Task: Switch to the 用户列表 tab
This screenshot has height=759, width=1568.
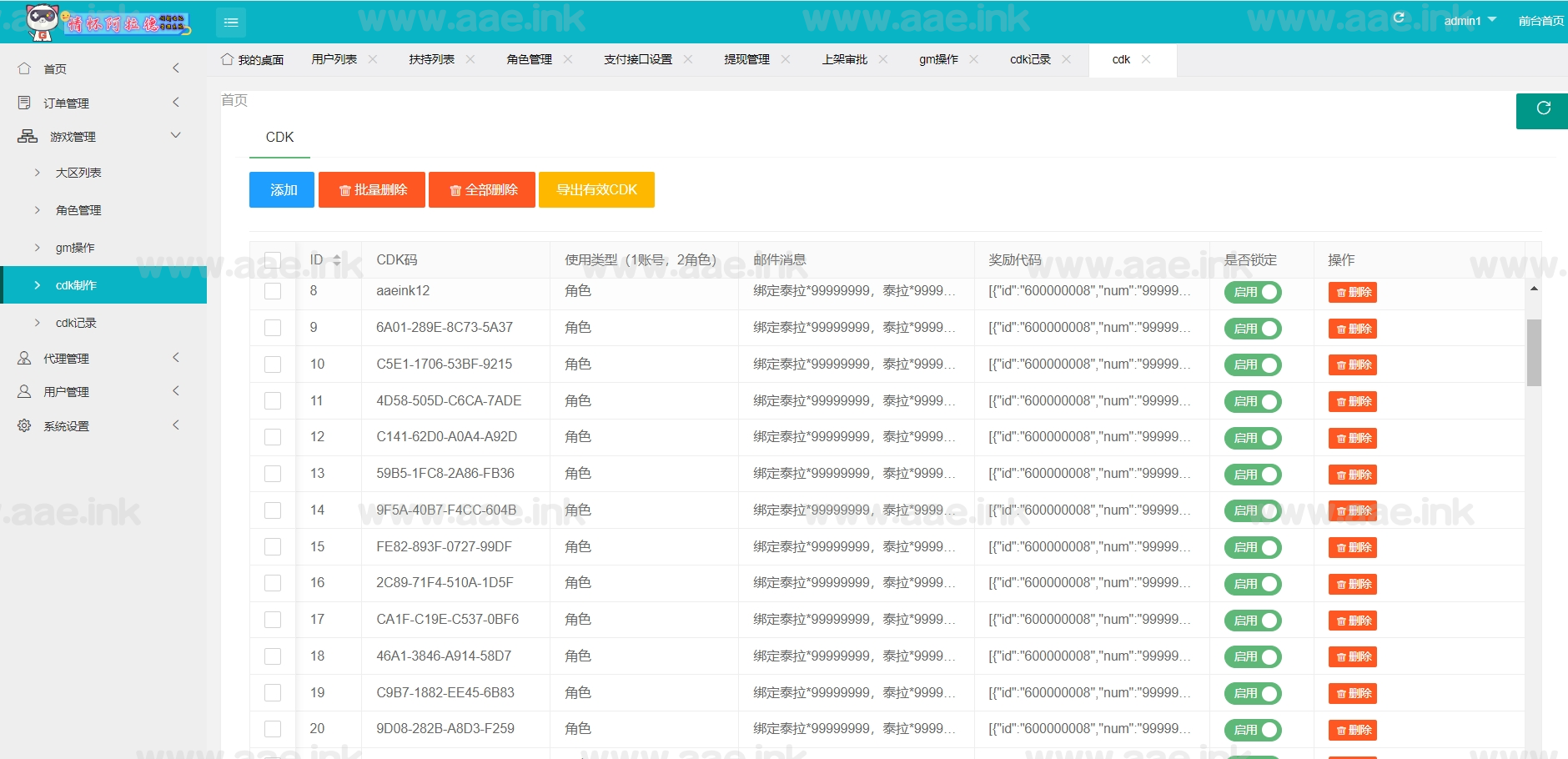Action: (334, 59)
